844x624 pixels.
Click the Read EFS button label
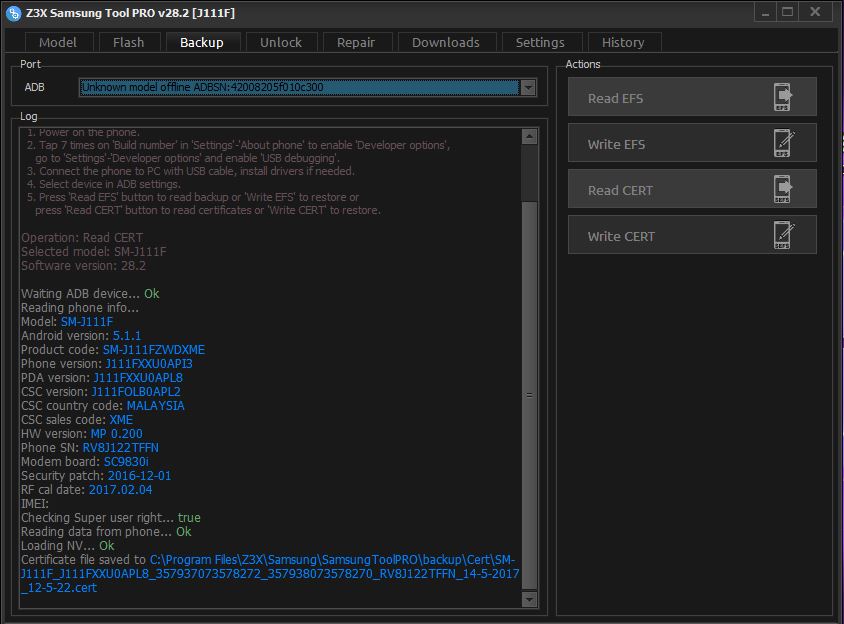(x=615, y=99)
